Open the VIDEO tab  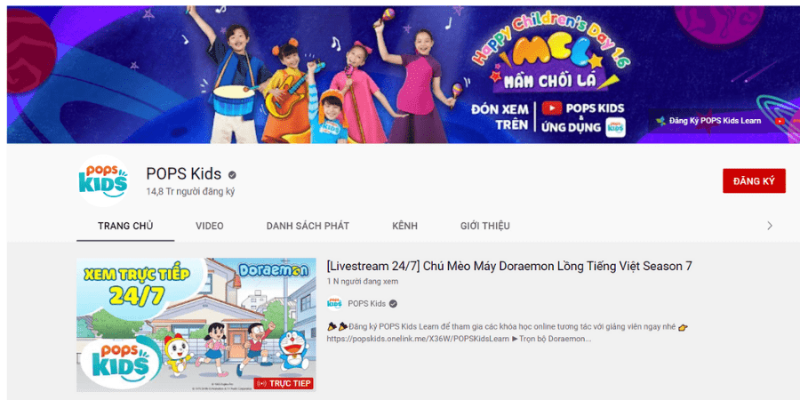pyautogui.click(x=209, y=226)
